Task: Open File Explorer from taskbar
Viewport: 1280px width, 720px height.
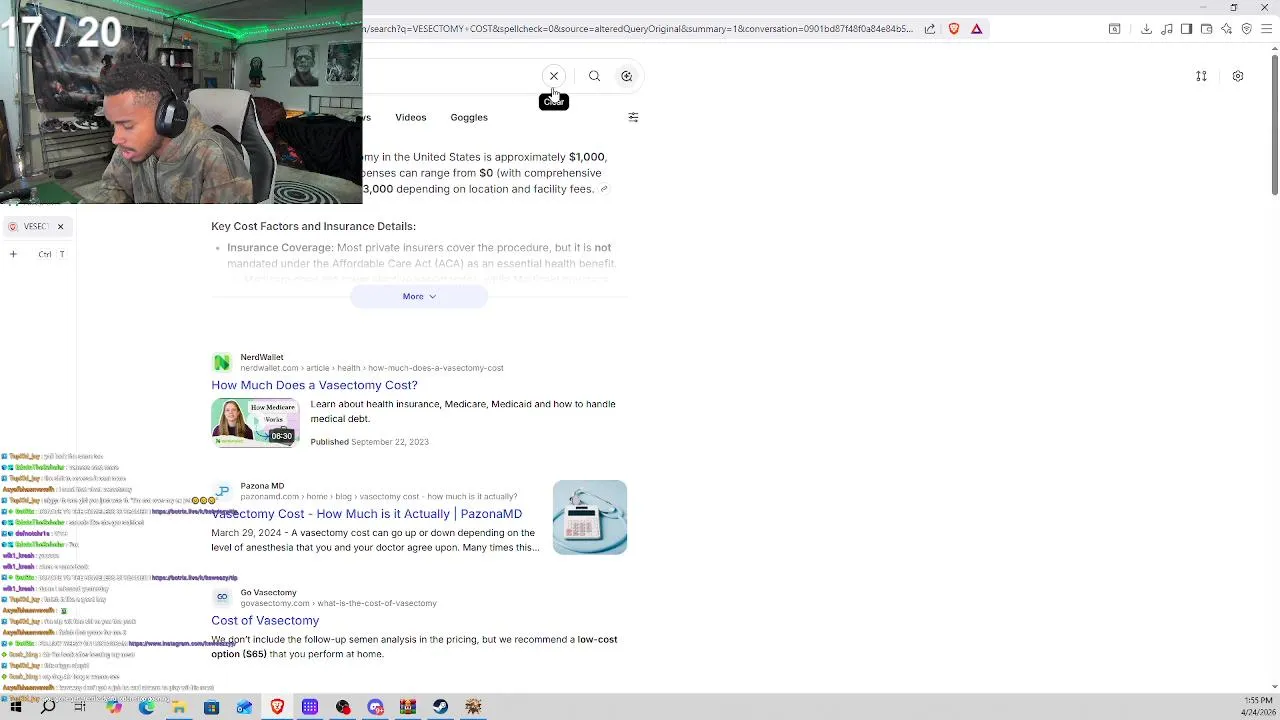Action: click(179, 707)
